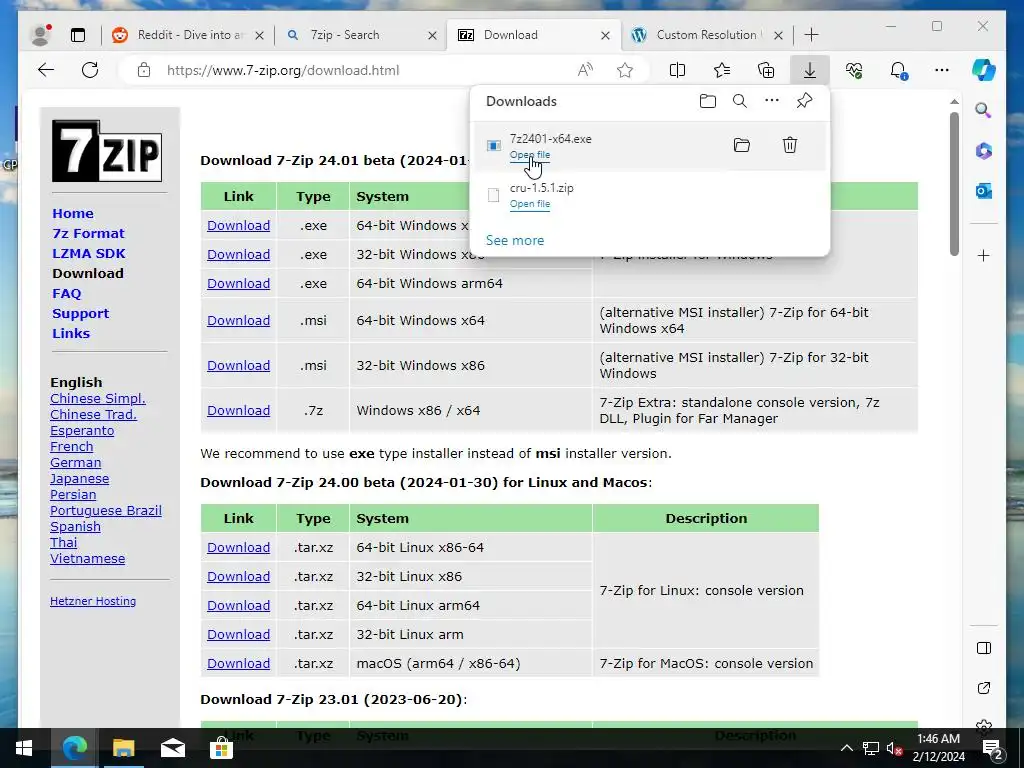
Task: Open Support sidebar link
Action: click(80, 313)
